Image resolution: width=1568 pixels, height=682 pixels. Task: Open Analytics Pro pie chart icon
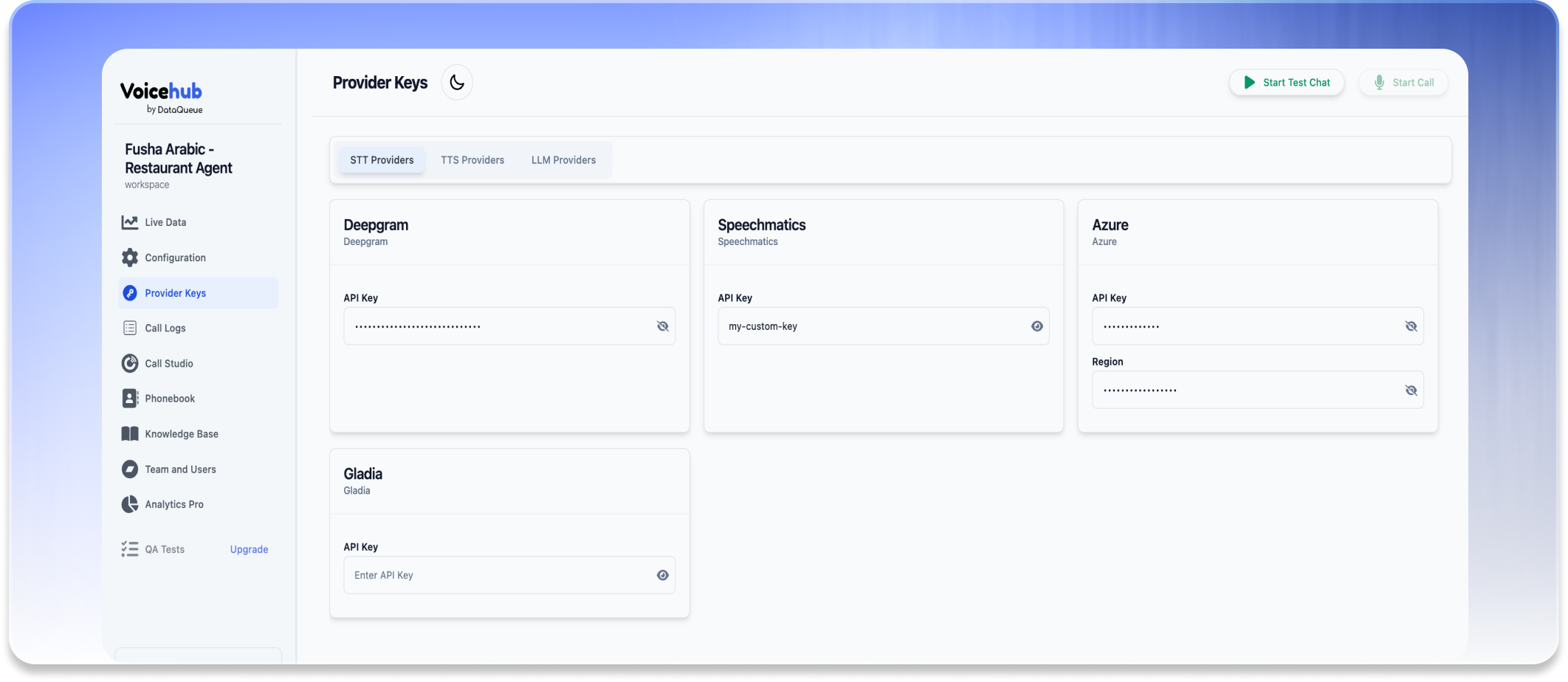pyautogui.click(x=130, y=504)
